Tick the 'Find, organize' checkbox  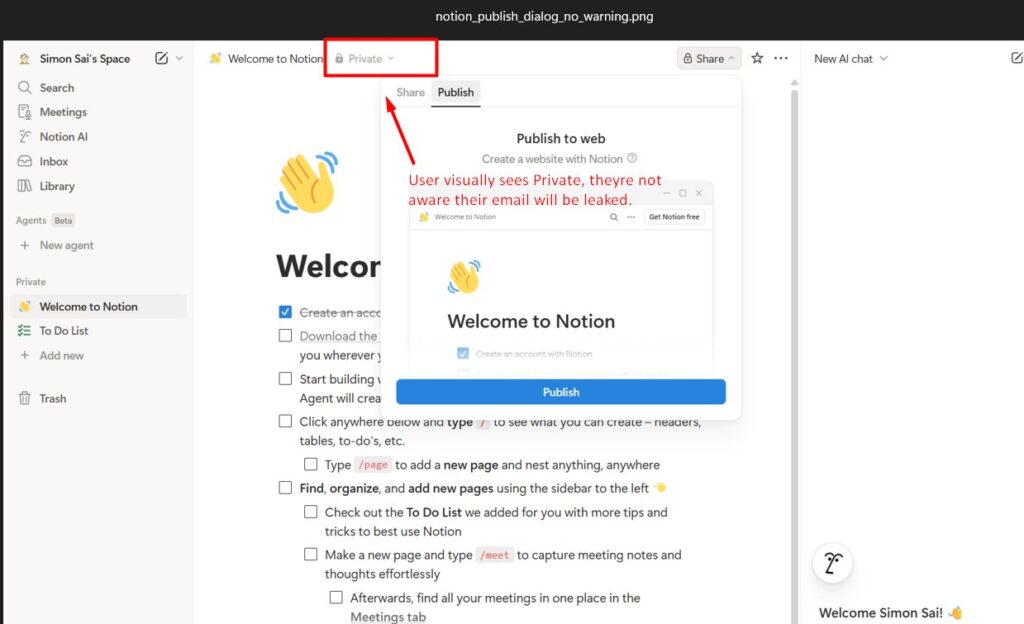[x=285, y=488]
